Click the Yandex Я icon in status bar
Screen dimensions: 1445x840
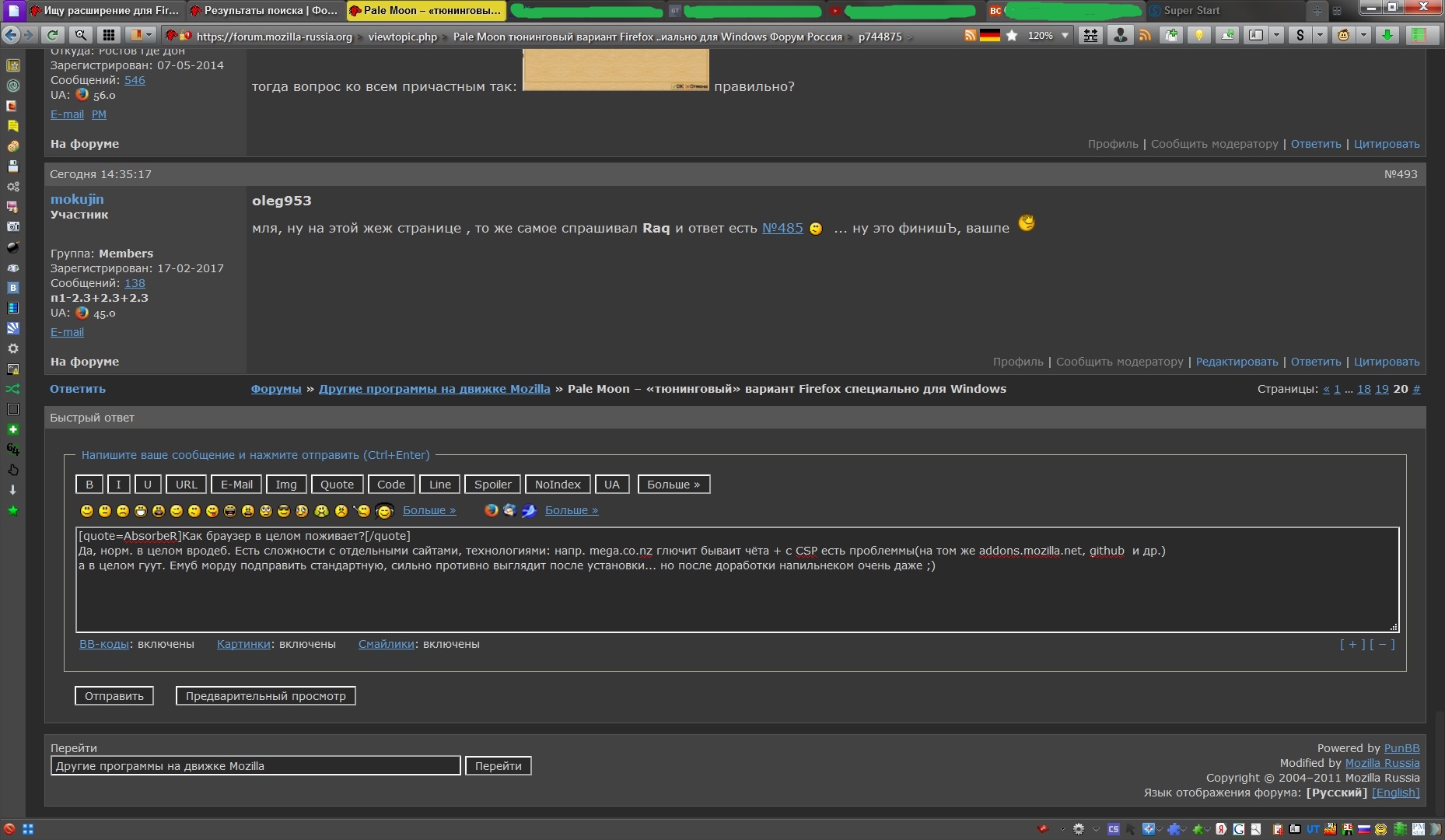point(1222,829)
